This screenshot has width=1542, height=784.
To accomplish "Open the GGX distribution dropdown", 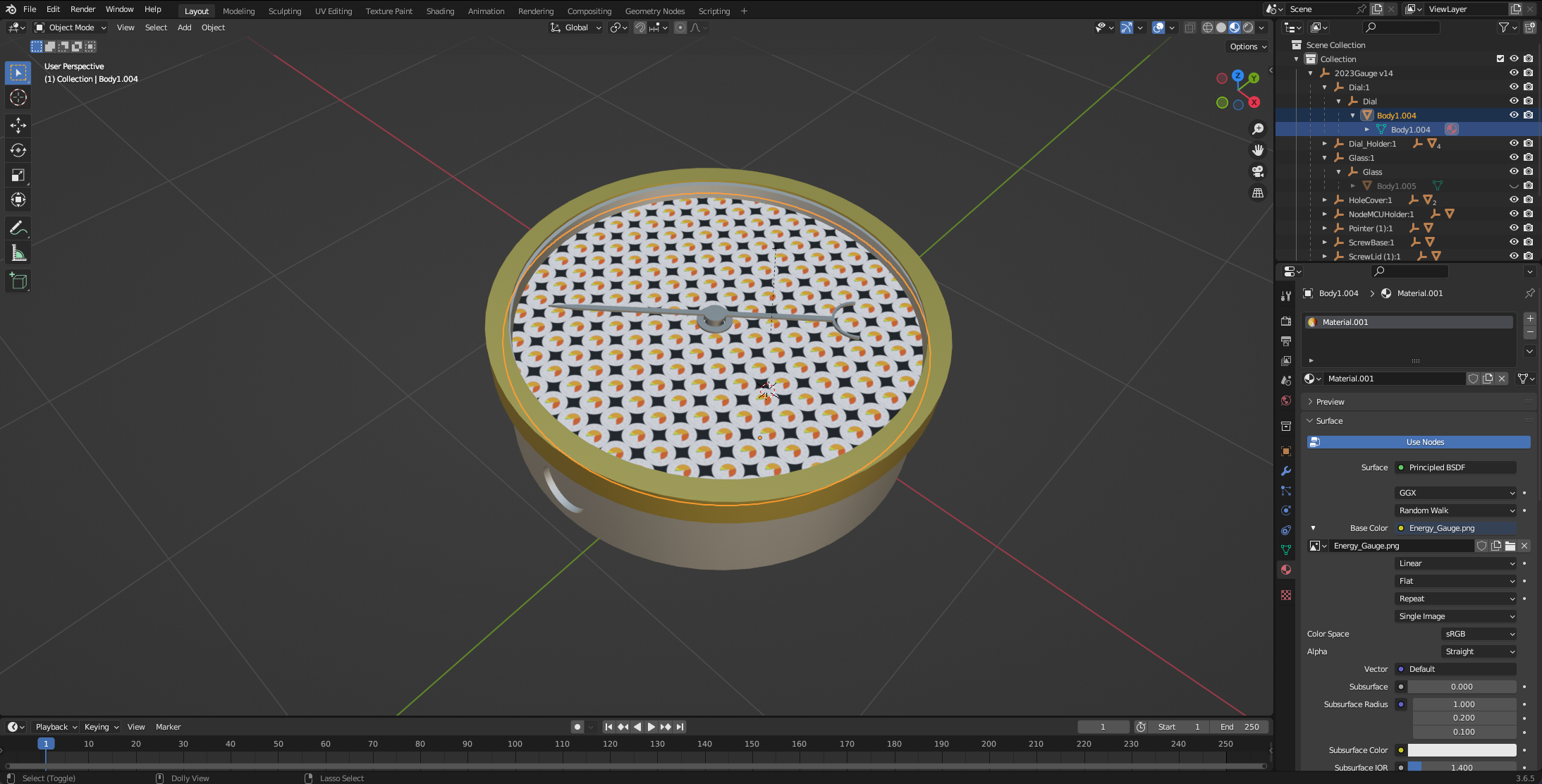I will tap(1456, 493).
